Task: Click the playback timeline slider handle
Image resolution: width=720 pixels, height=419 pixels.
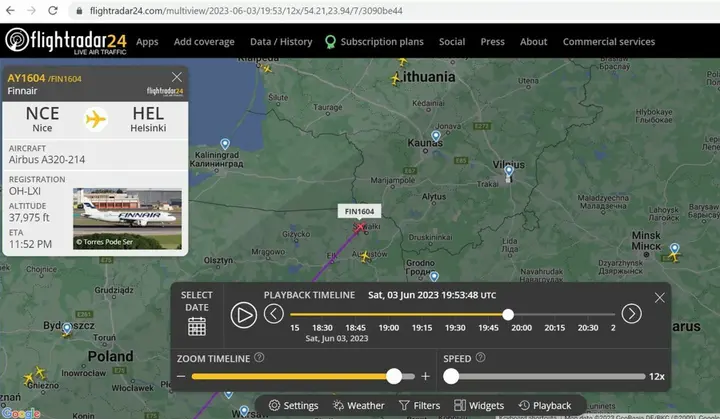Action: (508, 315)
